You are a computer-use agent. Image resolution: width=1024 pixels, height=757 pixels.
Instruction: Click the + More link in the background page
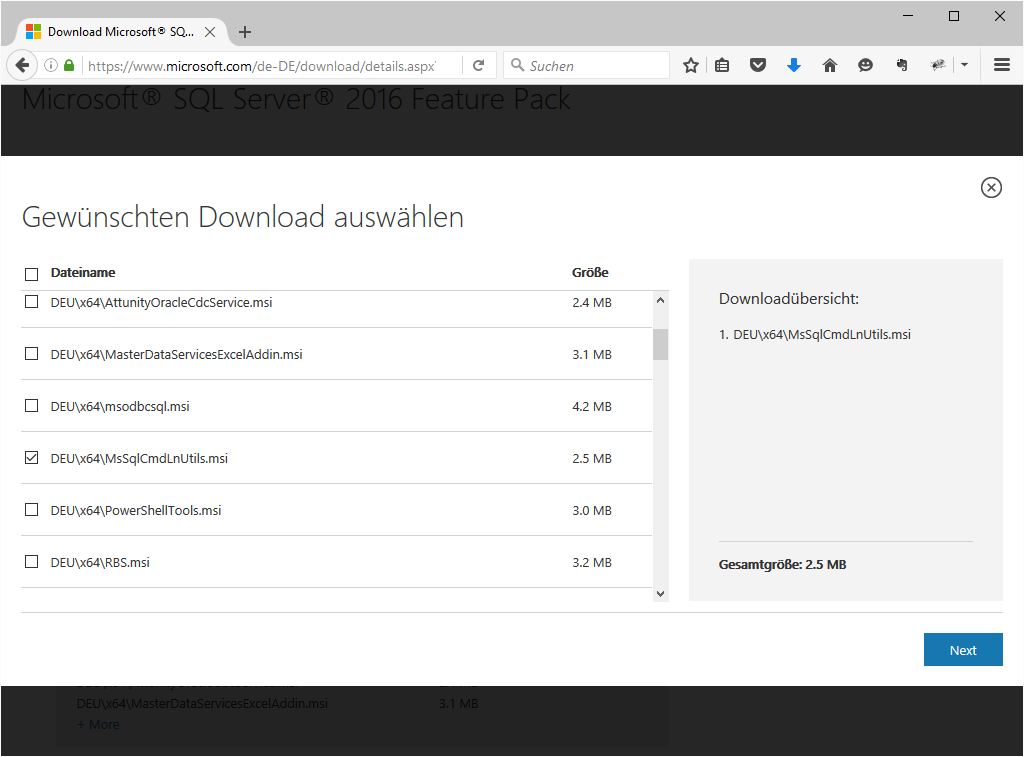[99, 724]
